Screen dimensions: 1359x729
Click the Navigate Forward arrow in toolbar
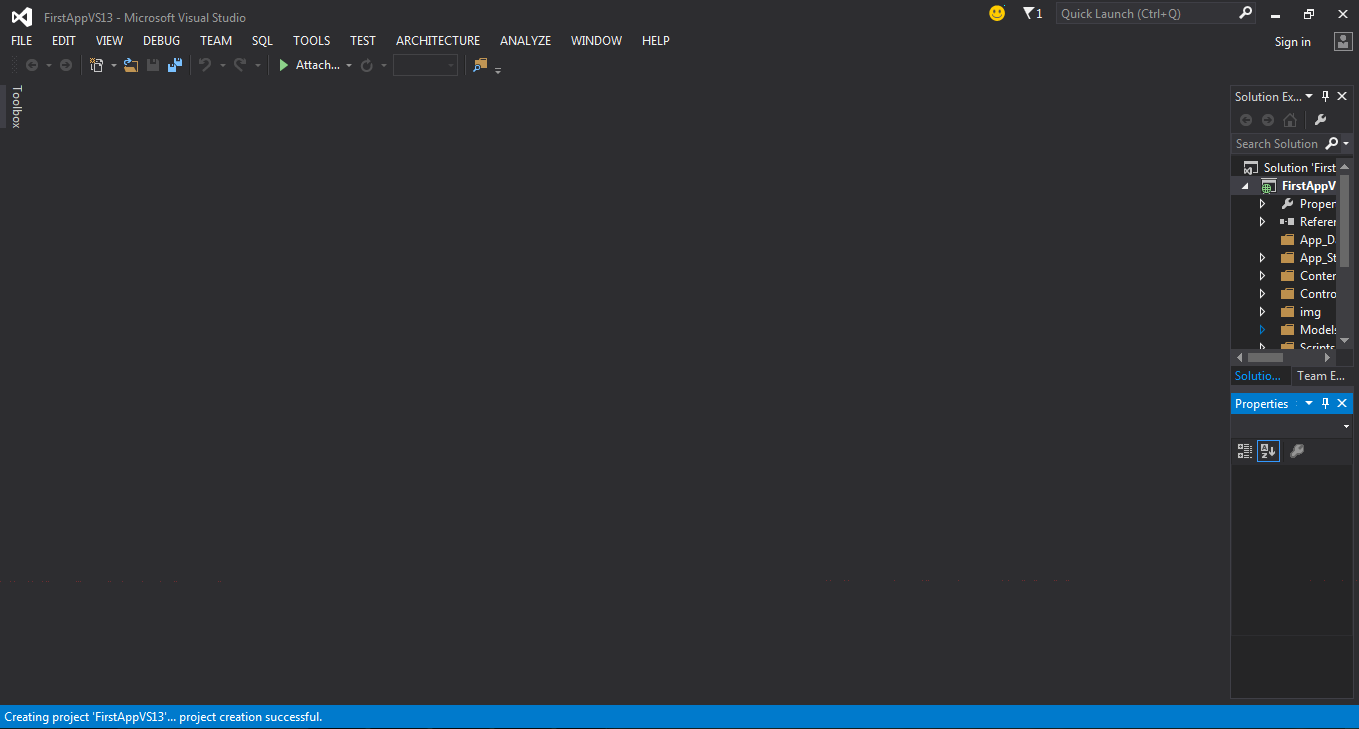(66, 65)
